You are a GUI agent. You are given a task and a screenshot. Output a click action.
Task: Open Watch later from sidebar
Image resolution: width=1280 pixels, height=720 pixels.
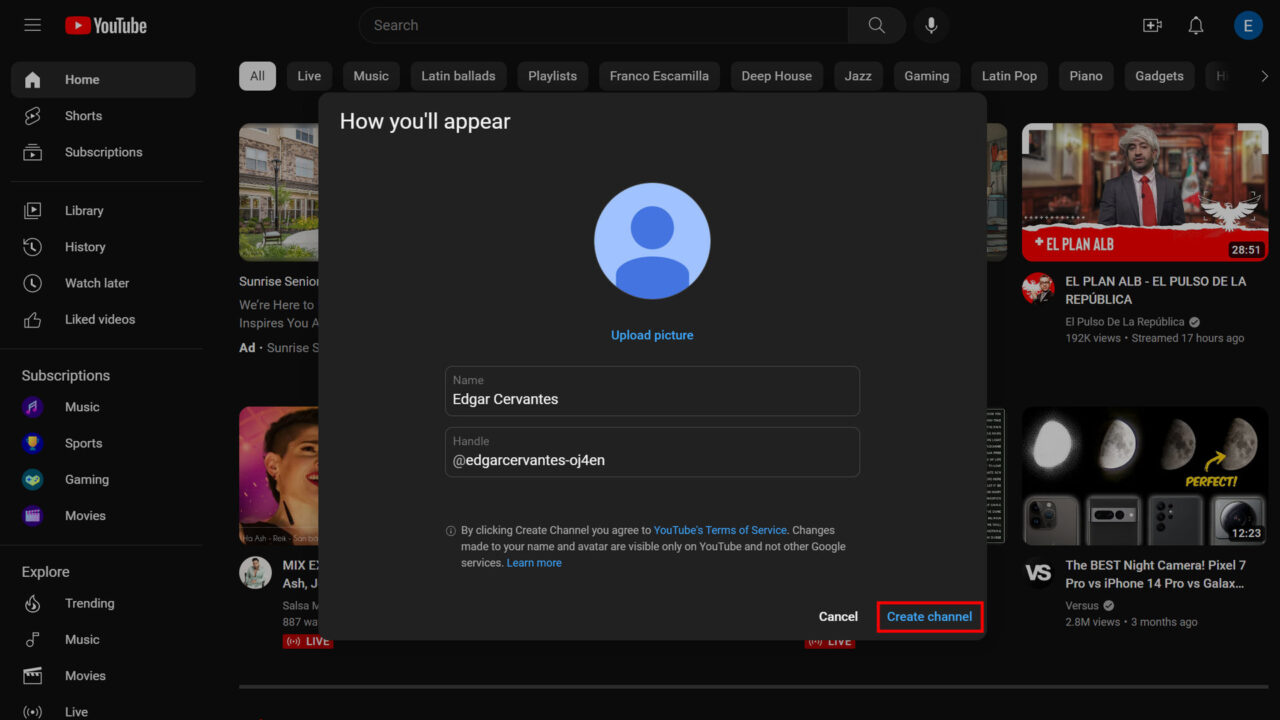[x=96, y=283]
